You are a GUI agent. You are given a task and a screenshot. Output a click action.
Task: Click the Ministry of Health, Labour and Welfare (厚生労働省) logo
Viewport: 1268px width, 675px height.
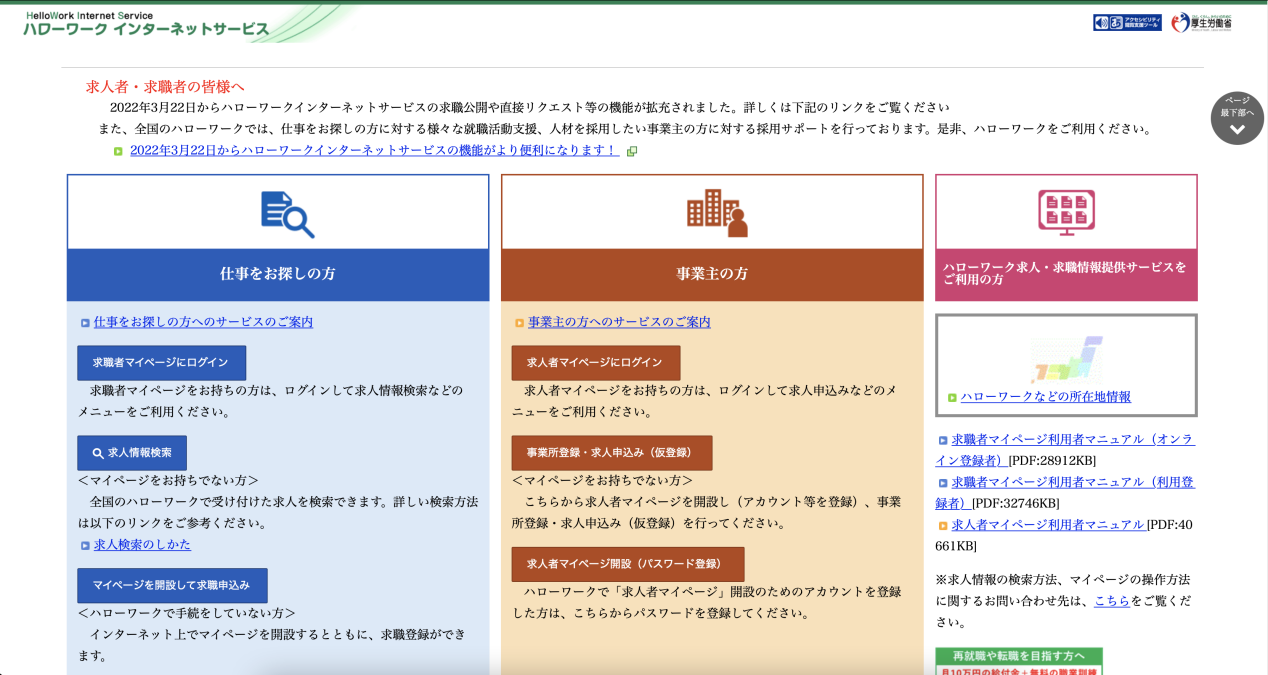1201,22
